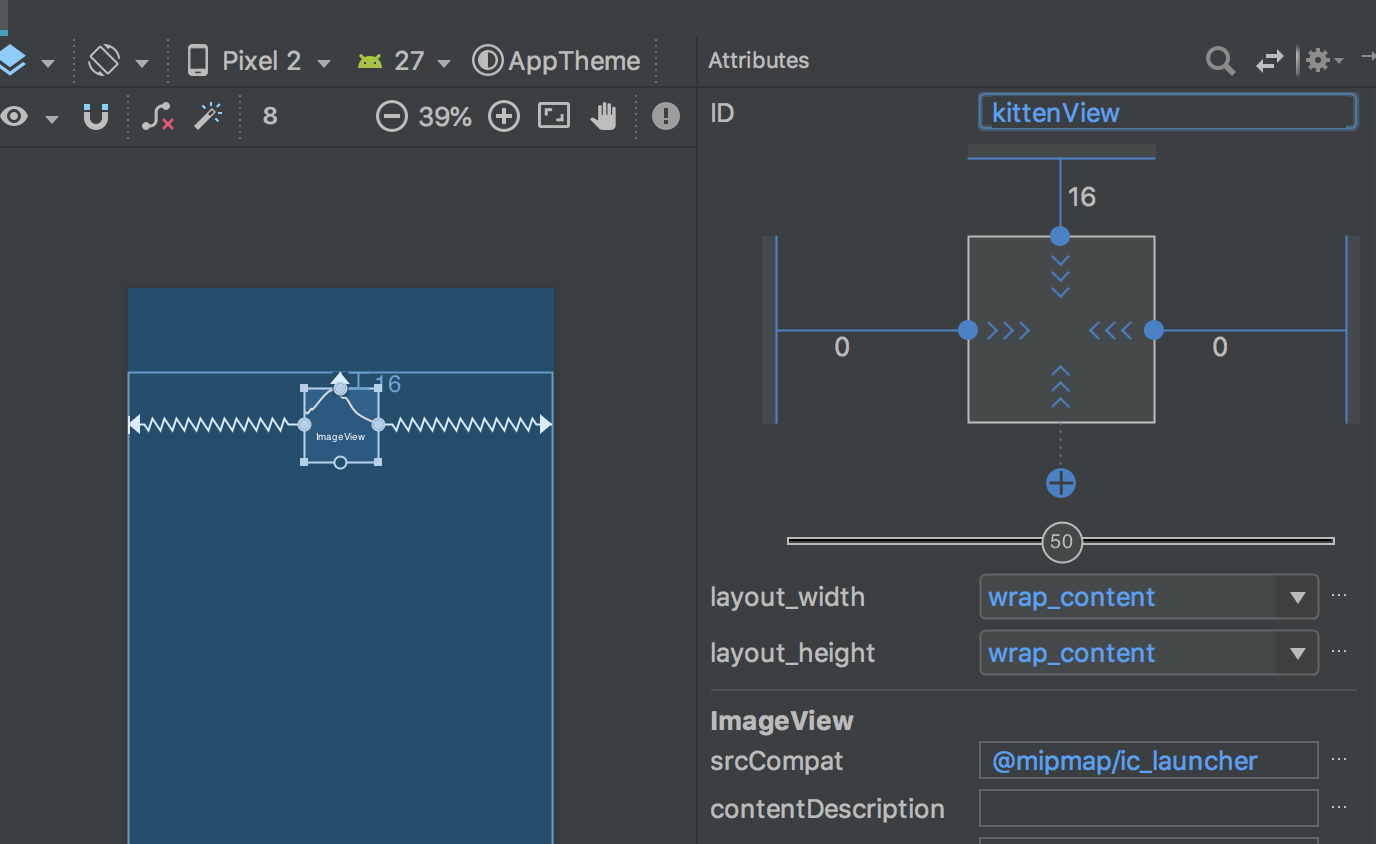Expand the layout_width wrap_content dropdown

coord(1297,597)
